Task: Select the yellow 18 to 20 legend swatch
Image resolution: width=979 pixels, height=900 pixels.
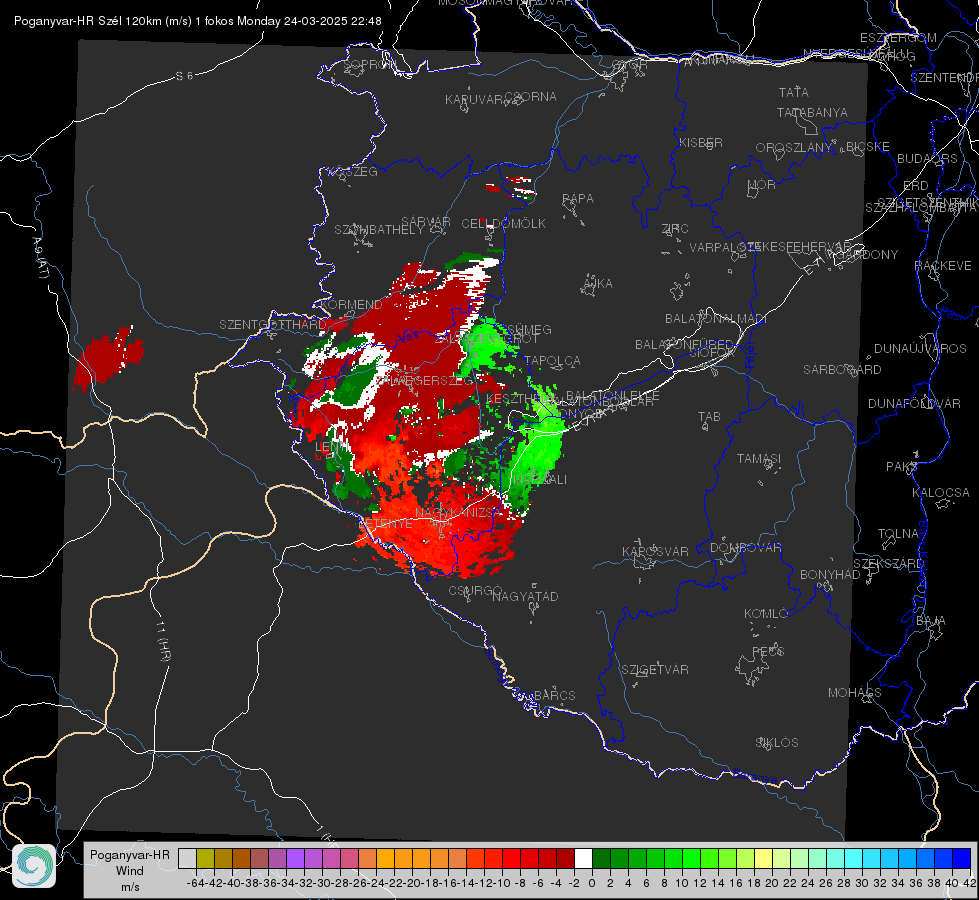Action: coord(764,859)
